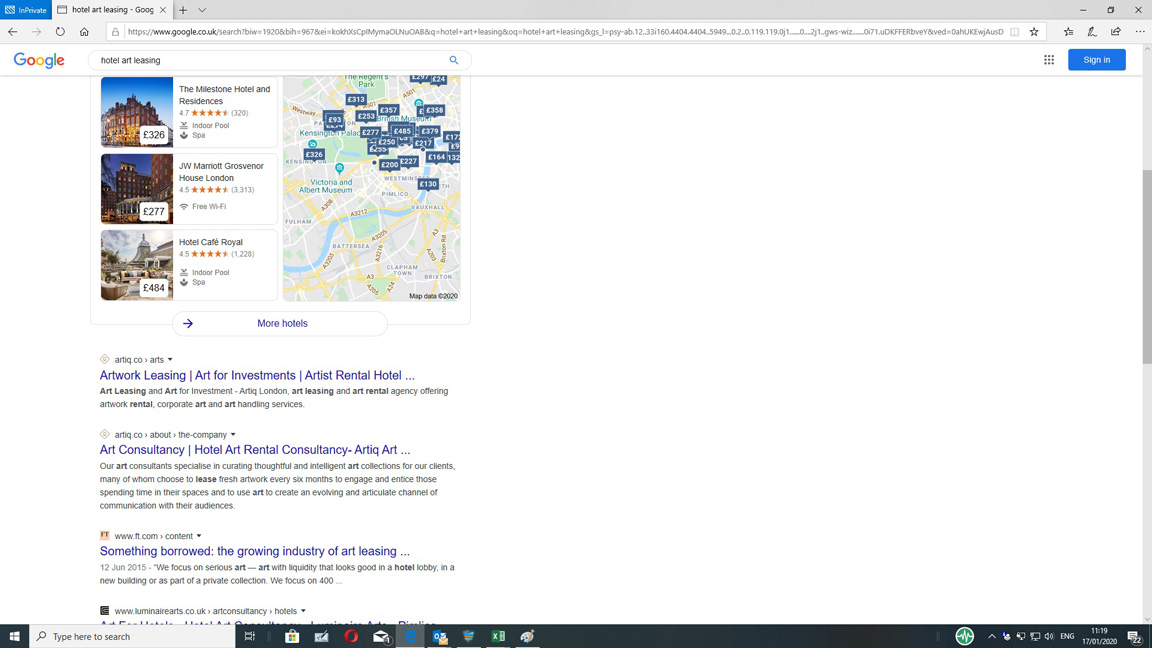Screen dimensions: 1152x648
Task: Go to browser home page icon
Action: pos(84,32)
